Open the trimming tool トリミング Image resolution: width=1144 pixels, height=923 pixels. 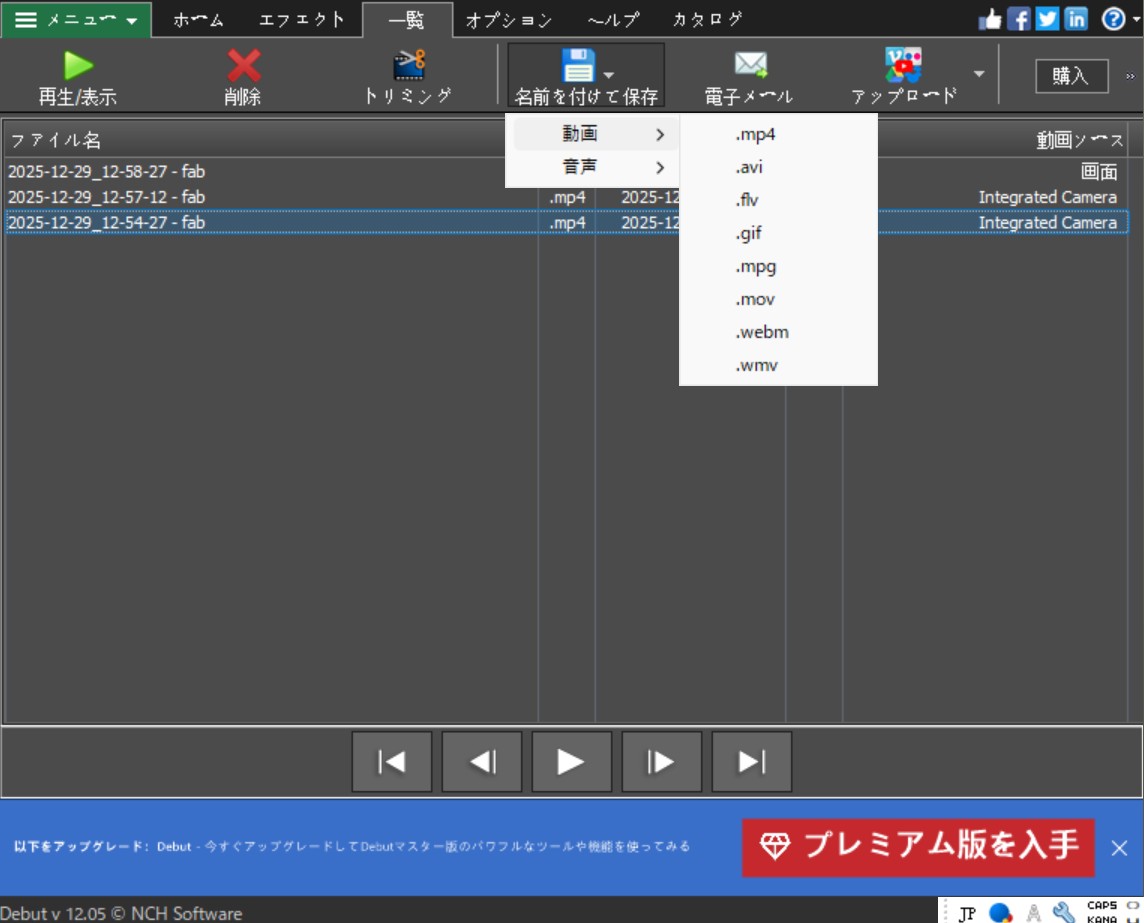point(407,75)
